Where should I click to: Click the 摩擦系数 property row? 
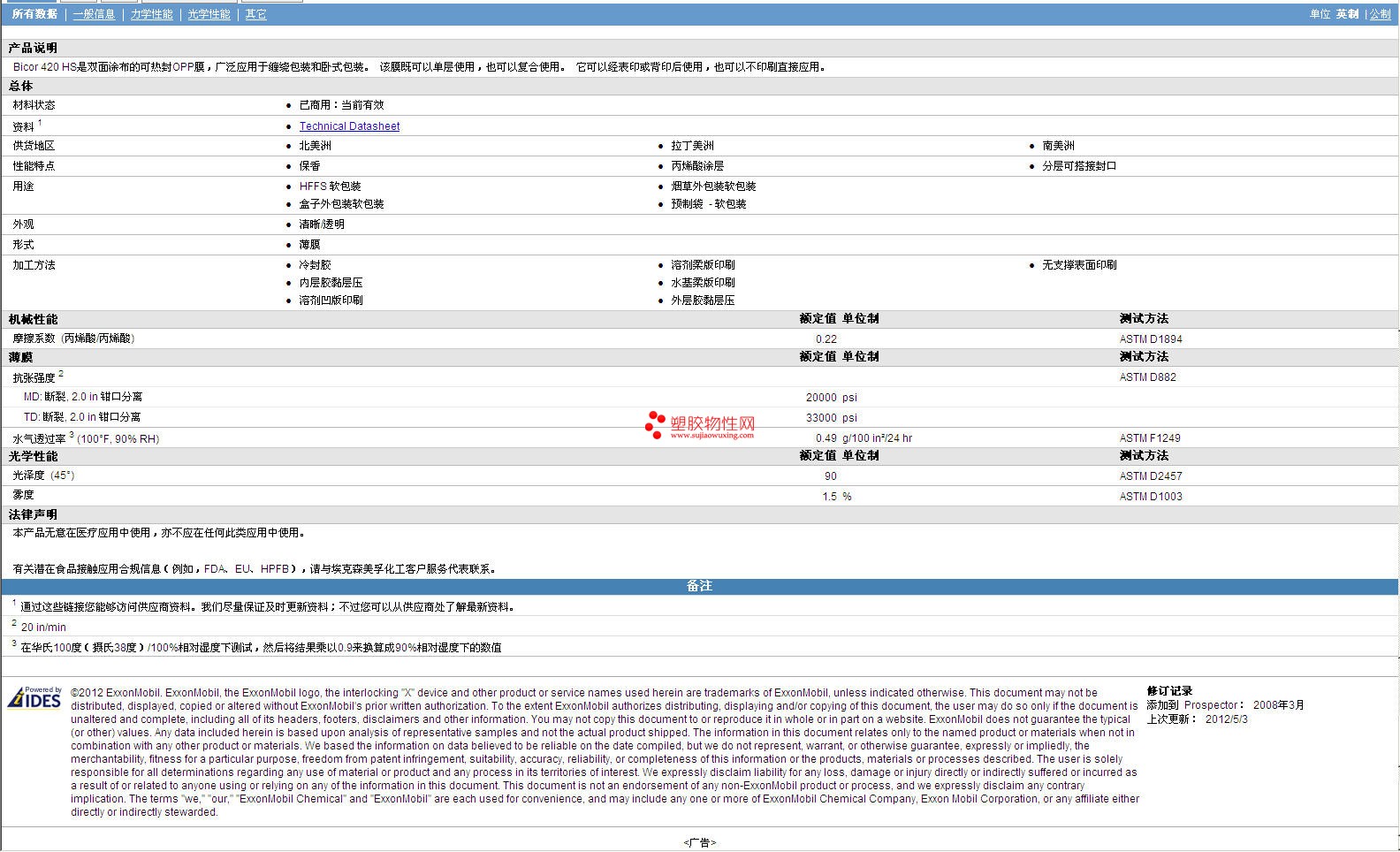700,339
